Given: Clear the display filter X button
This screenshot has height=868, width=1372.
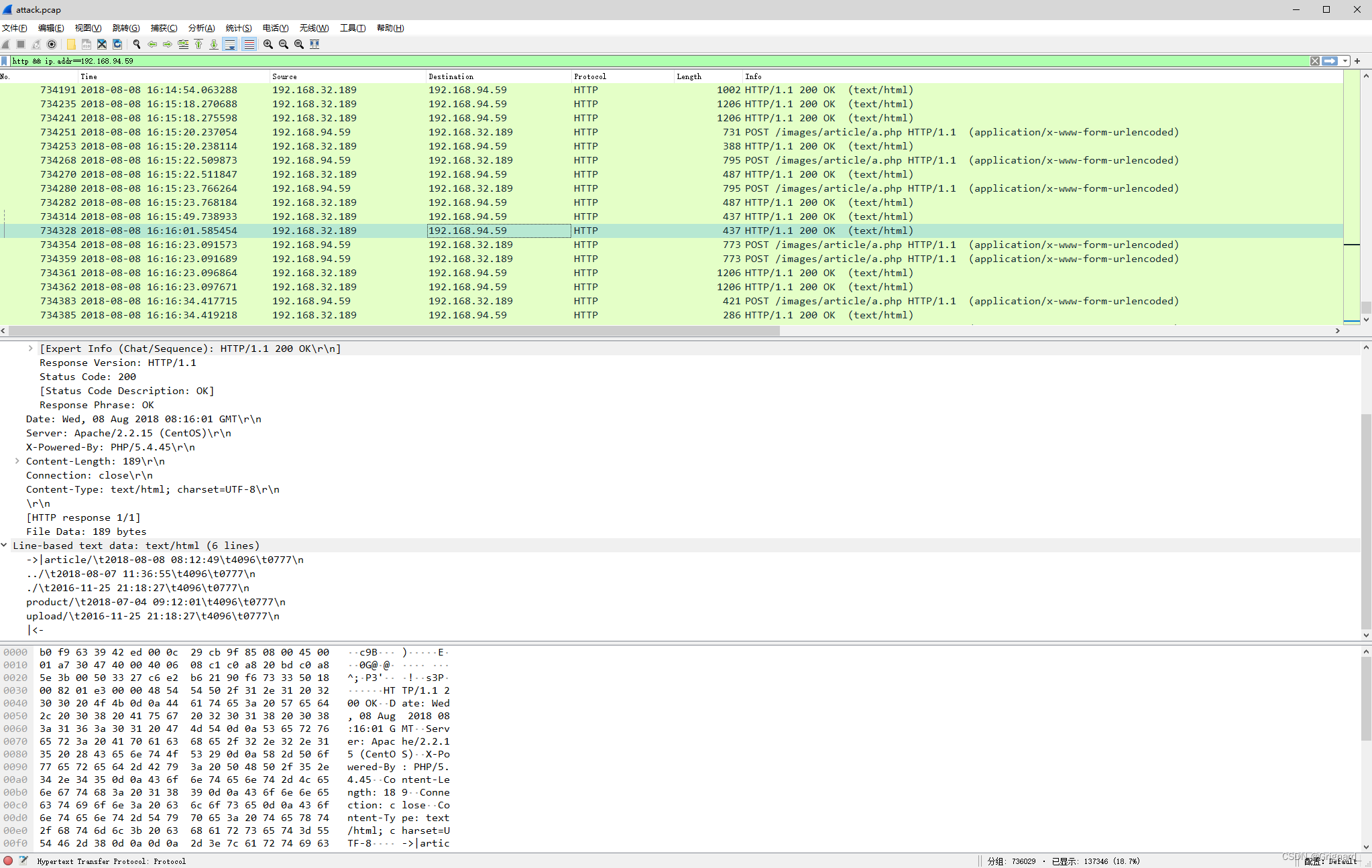Looking at the screenshot, I should click(x=1315, y=61).
